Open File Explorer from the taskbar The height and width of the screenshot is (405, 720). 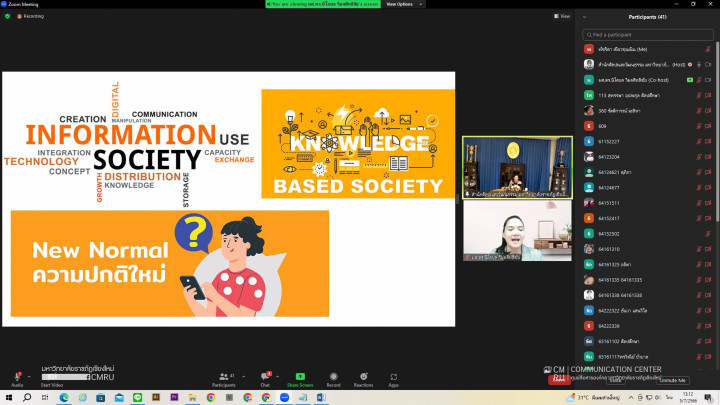pos(192,398)
